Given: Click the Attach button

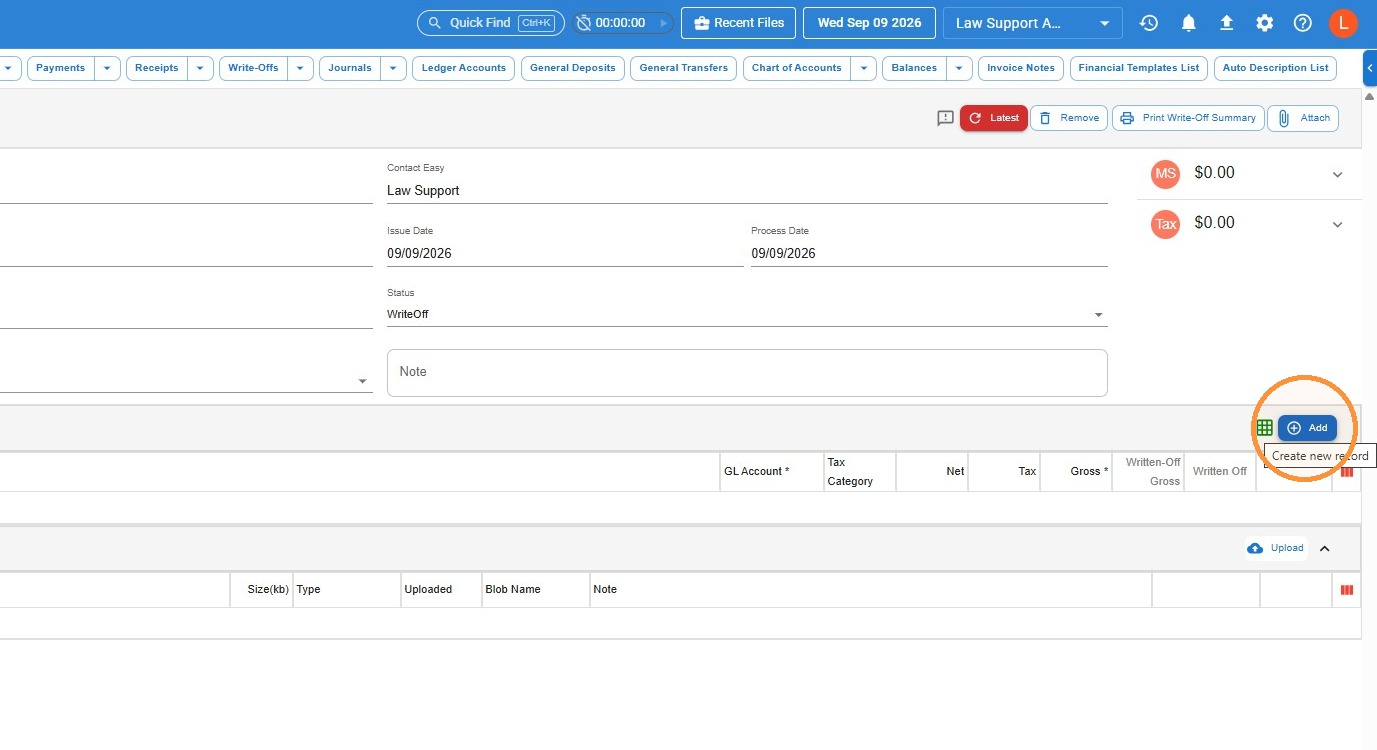Looking at the screenshot, I should tap(1304, 118).
